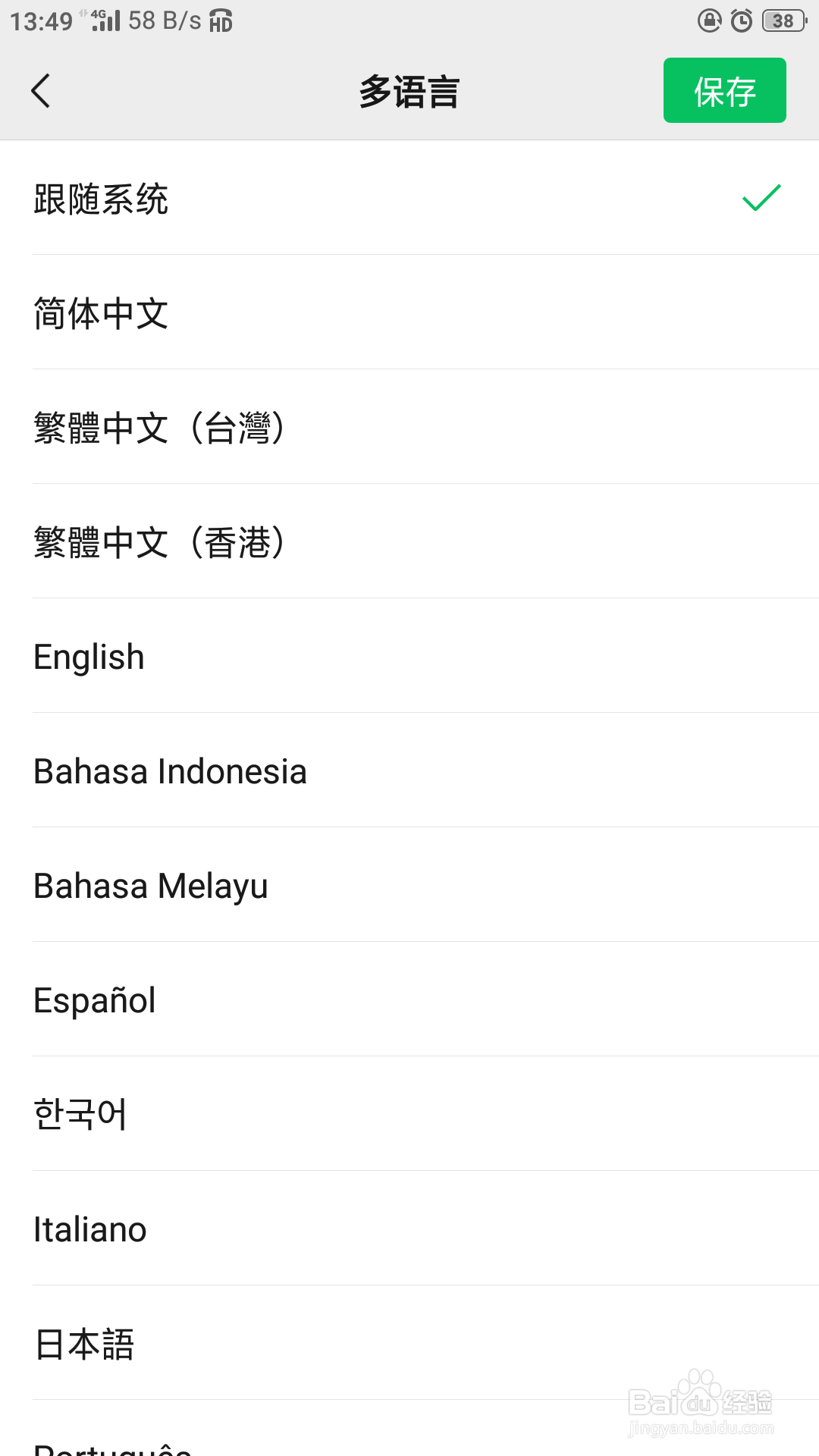
Task: Tap the battery indicator in status bar
Action: click(x=784, y=20)
